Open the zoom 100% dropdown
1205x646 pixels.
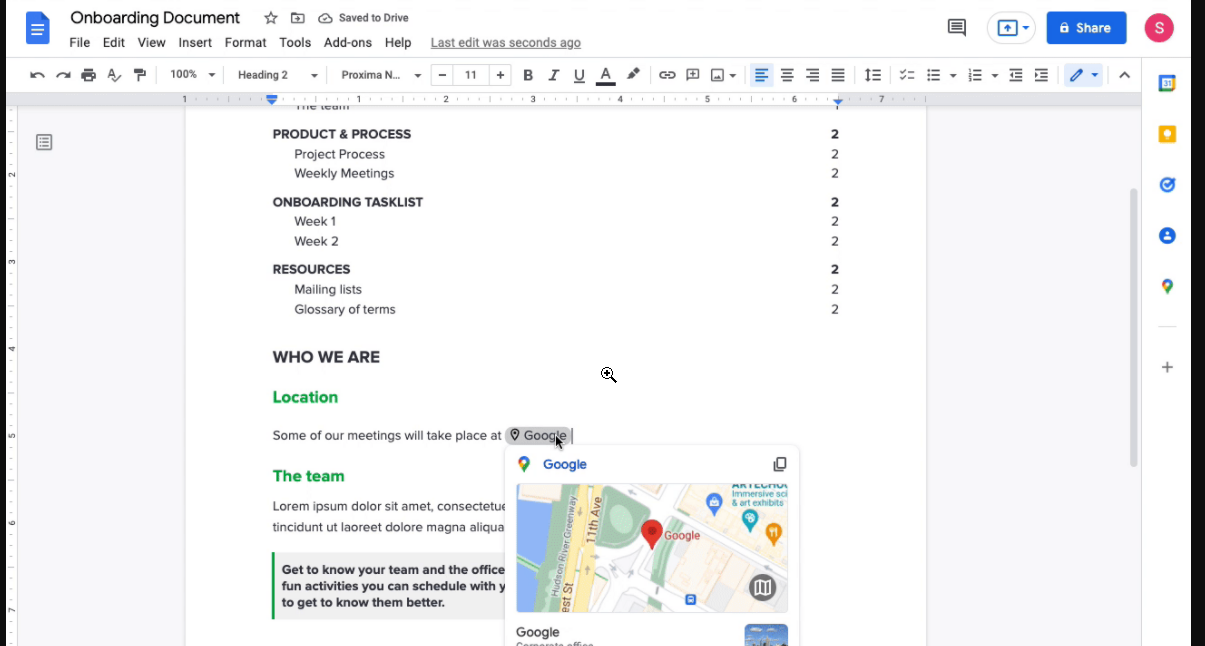point(192,75)
